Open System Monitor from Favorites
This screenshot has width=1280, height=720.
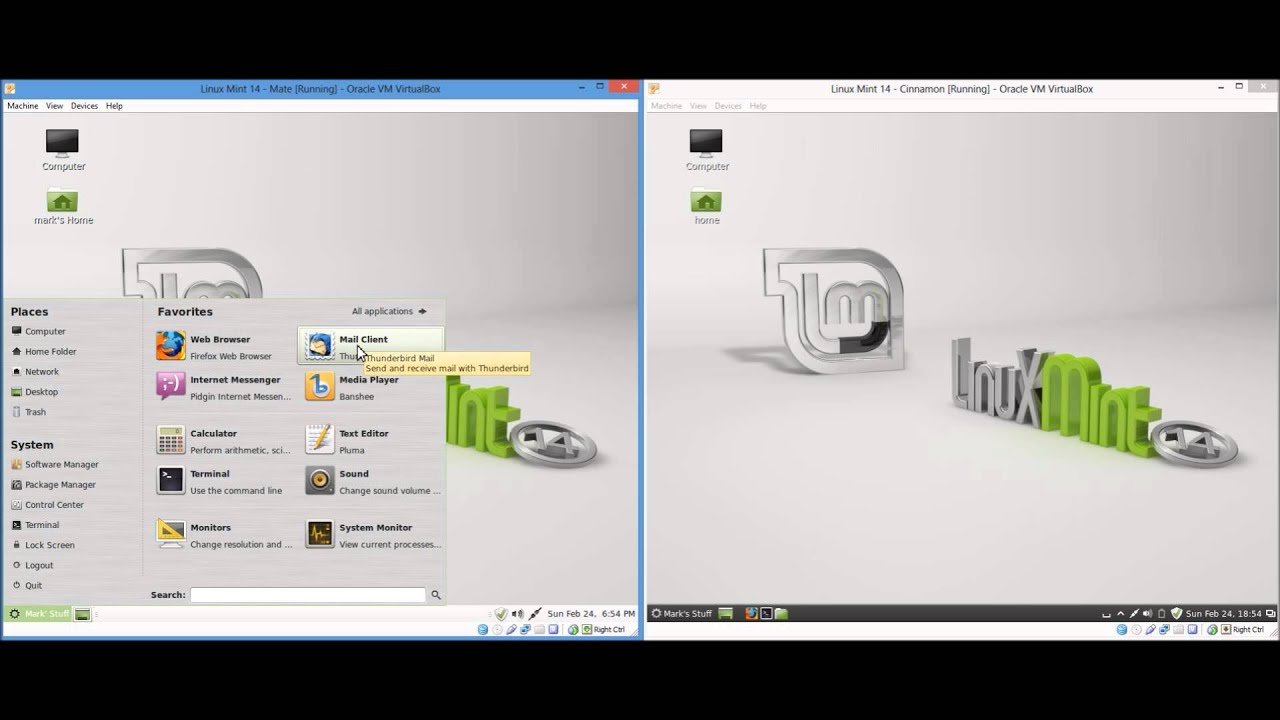[x=375, y=535]
